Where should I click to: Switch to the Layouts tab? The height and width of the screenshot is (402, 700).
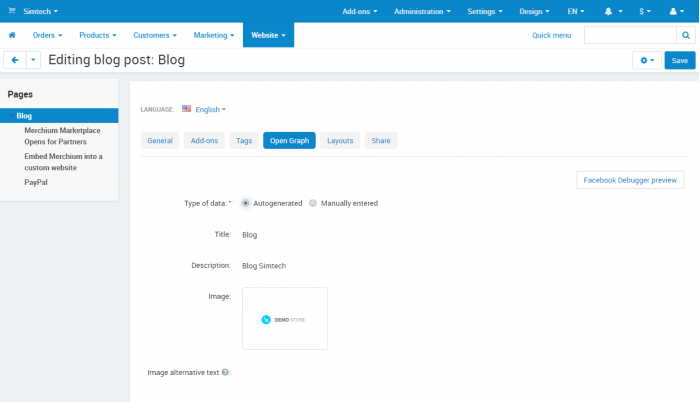(x=340, y=141)
